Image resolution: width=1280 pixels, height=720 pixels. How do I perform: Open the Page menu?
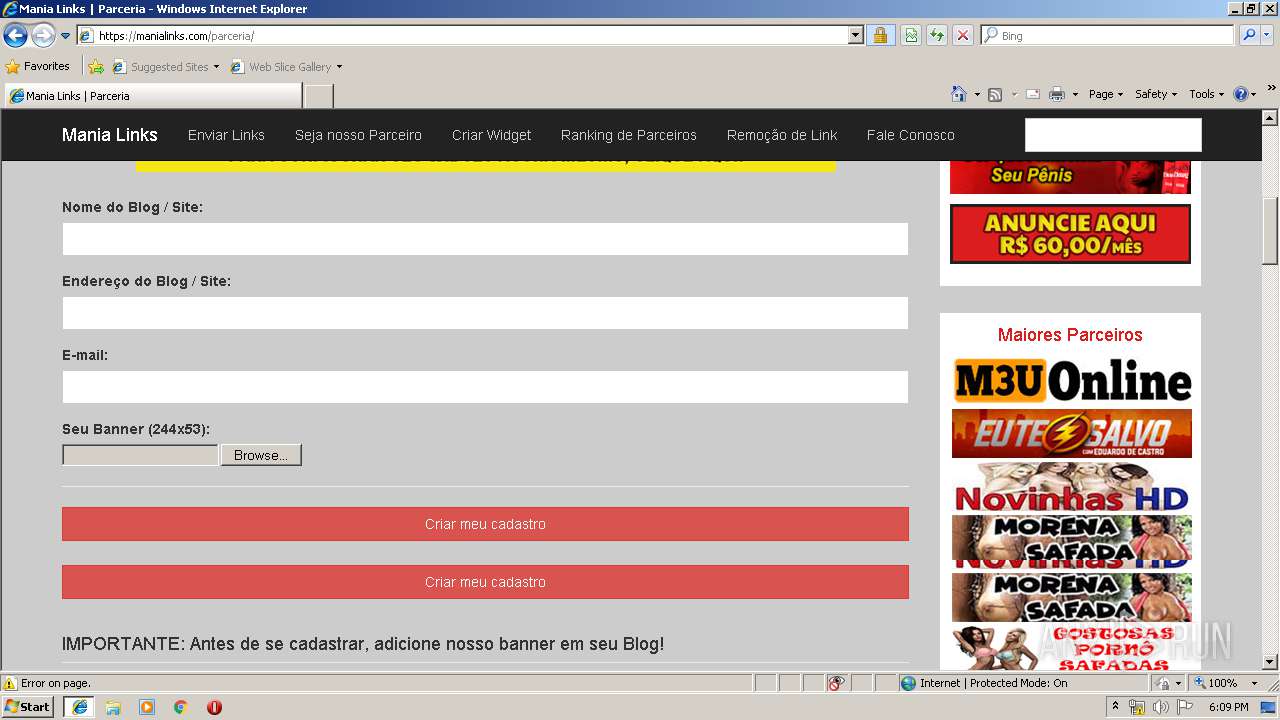click(1106, 94)
